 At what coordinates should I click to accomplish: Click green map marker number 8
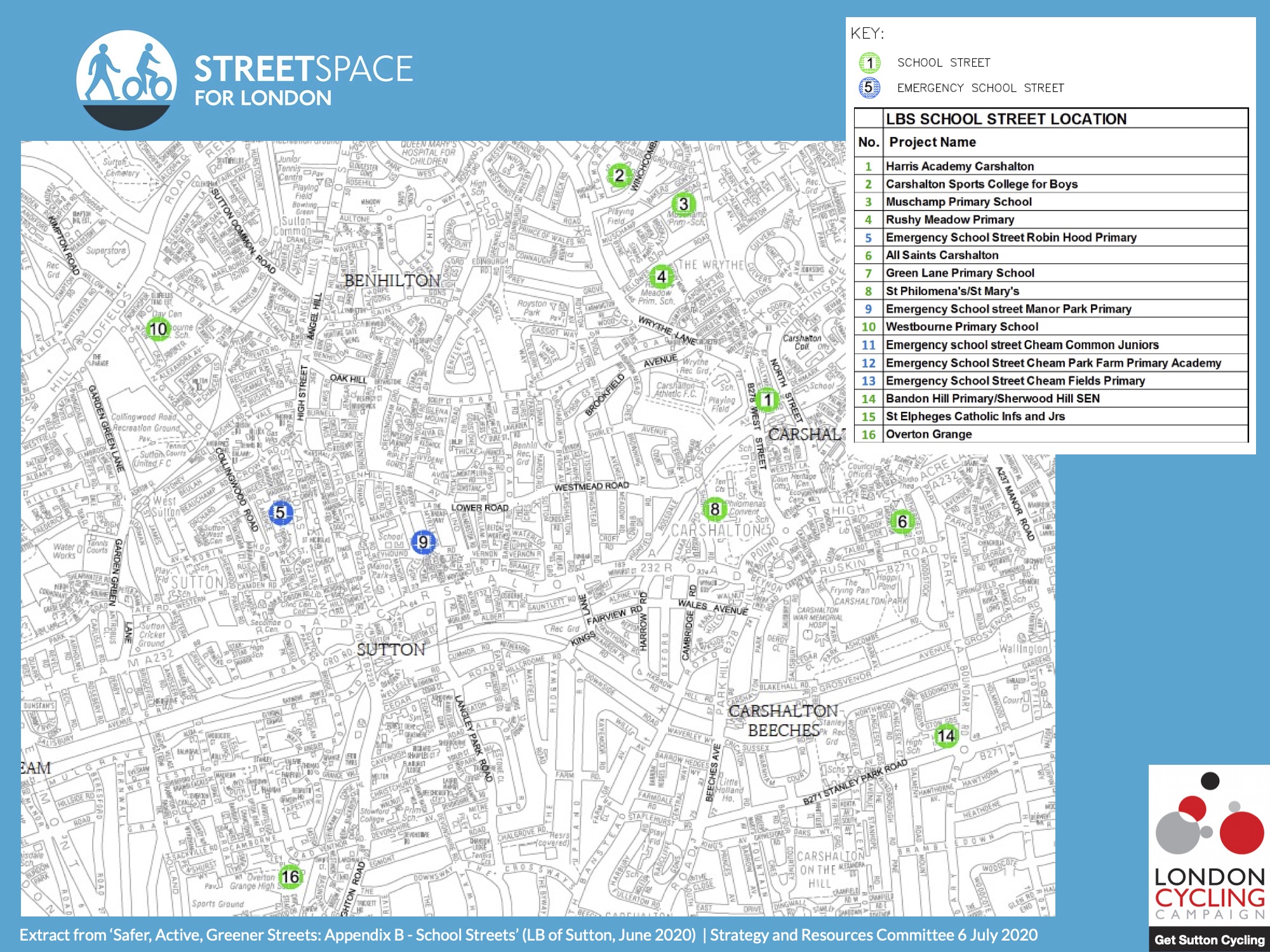(x=715, y=509)
